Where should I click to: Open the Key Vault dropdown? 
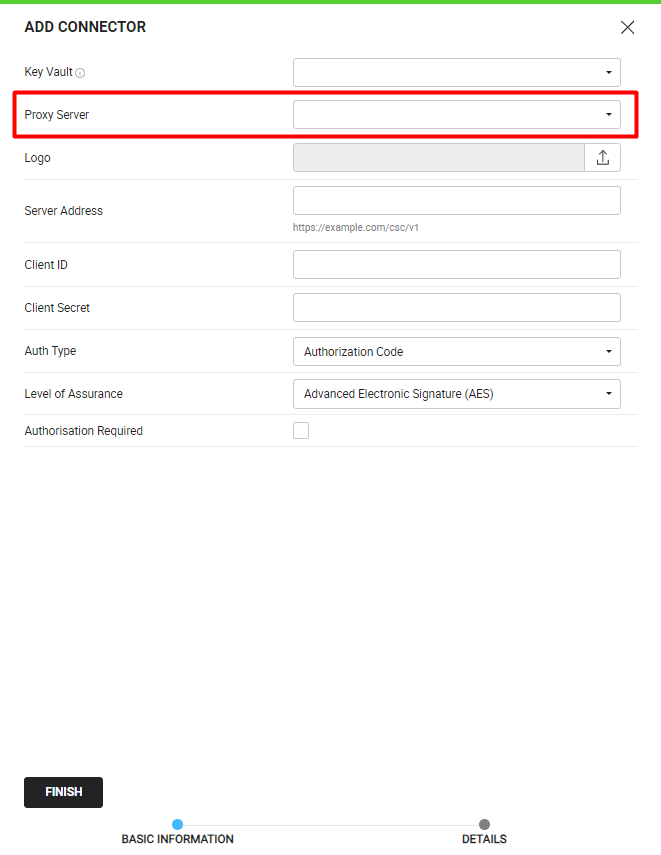pyautogui.click(x=457, y=73)
